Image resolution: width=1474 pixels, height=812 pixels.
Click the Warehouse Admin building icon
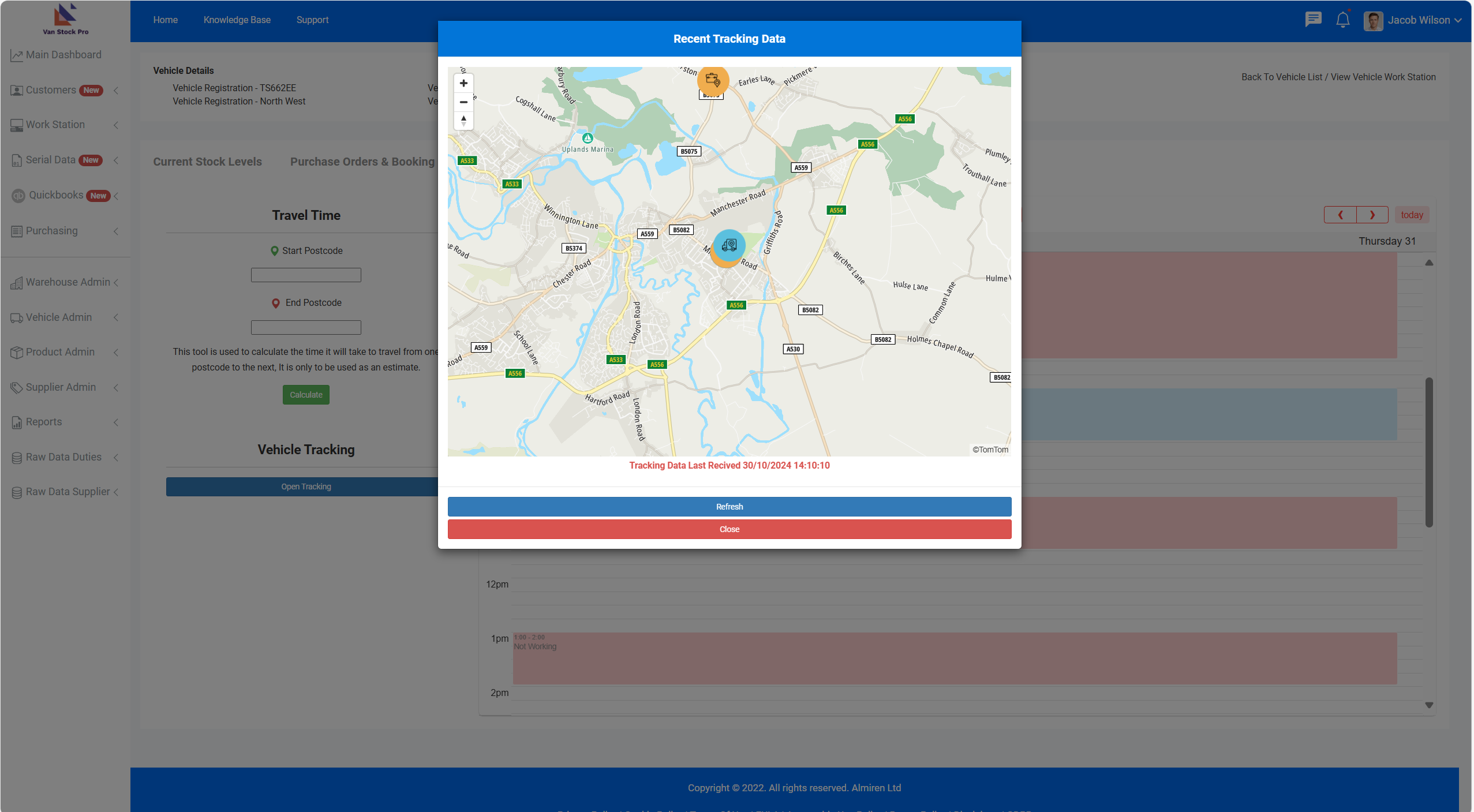pos(17,283)
